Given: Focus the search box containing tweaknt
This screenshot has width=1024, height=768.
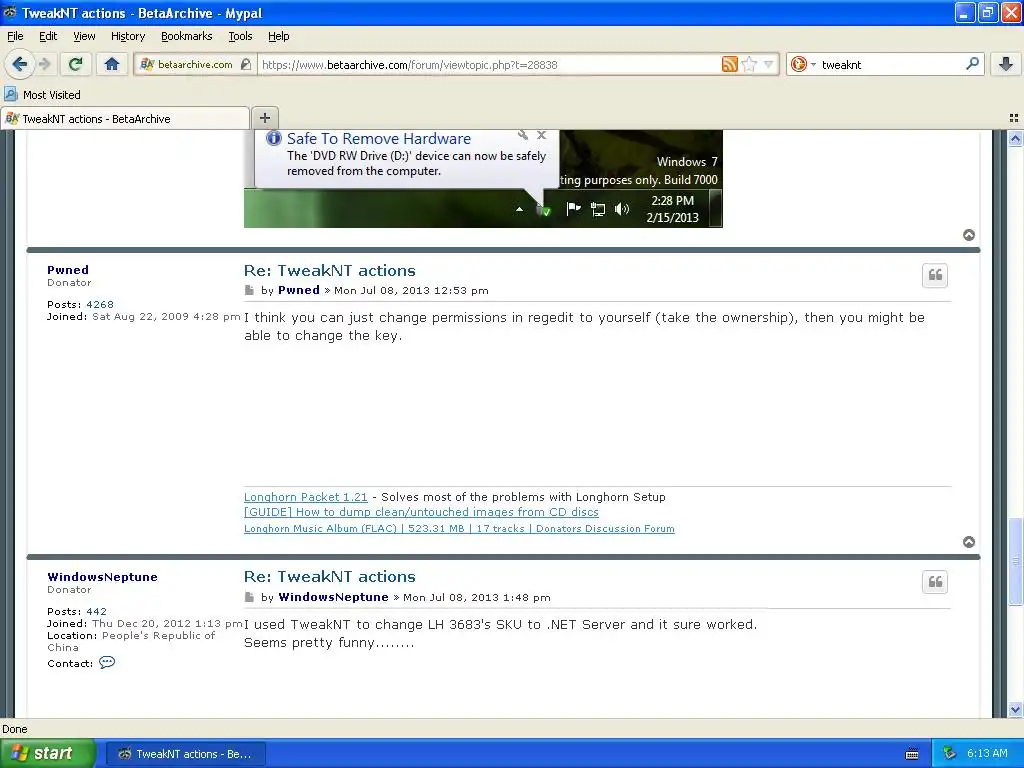Looking at the screenshot, I should [x=891, y=65].
